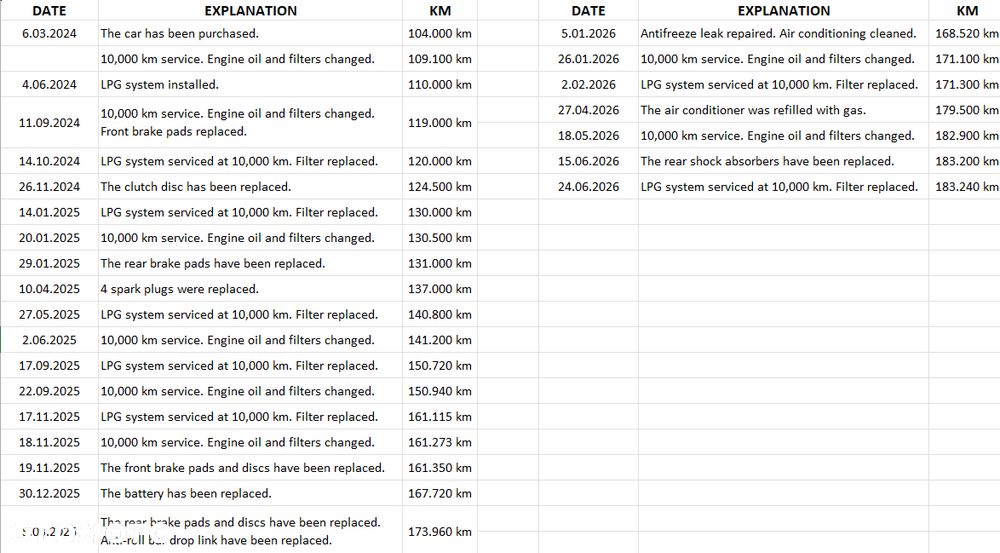
Task: Select the 104.000 km cell
Action: tap(439, 33)
